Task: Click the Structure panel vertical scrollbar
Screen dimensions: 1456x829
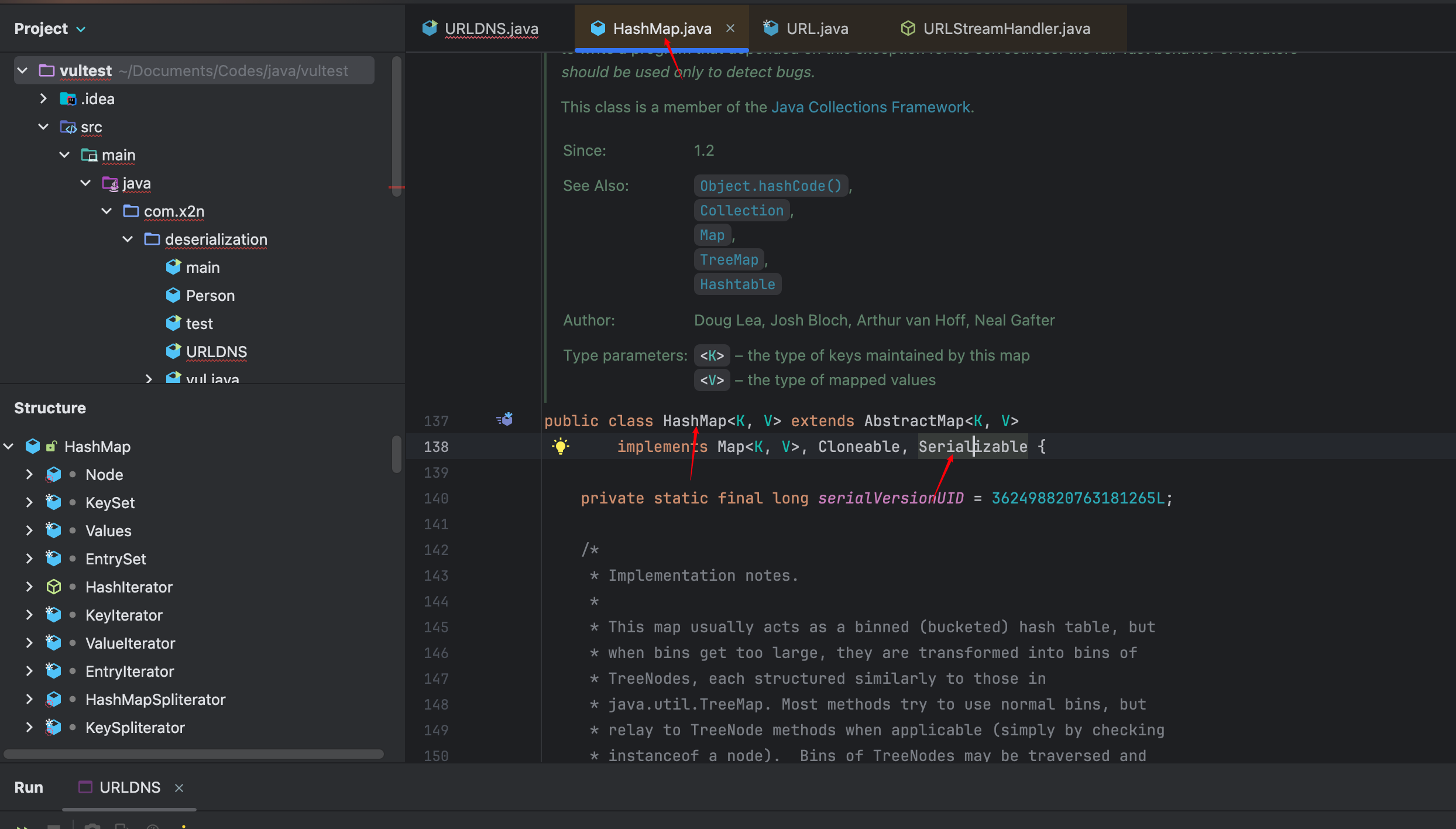Action: (396, 454)
